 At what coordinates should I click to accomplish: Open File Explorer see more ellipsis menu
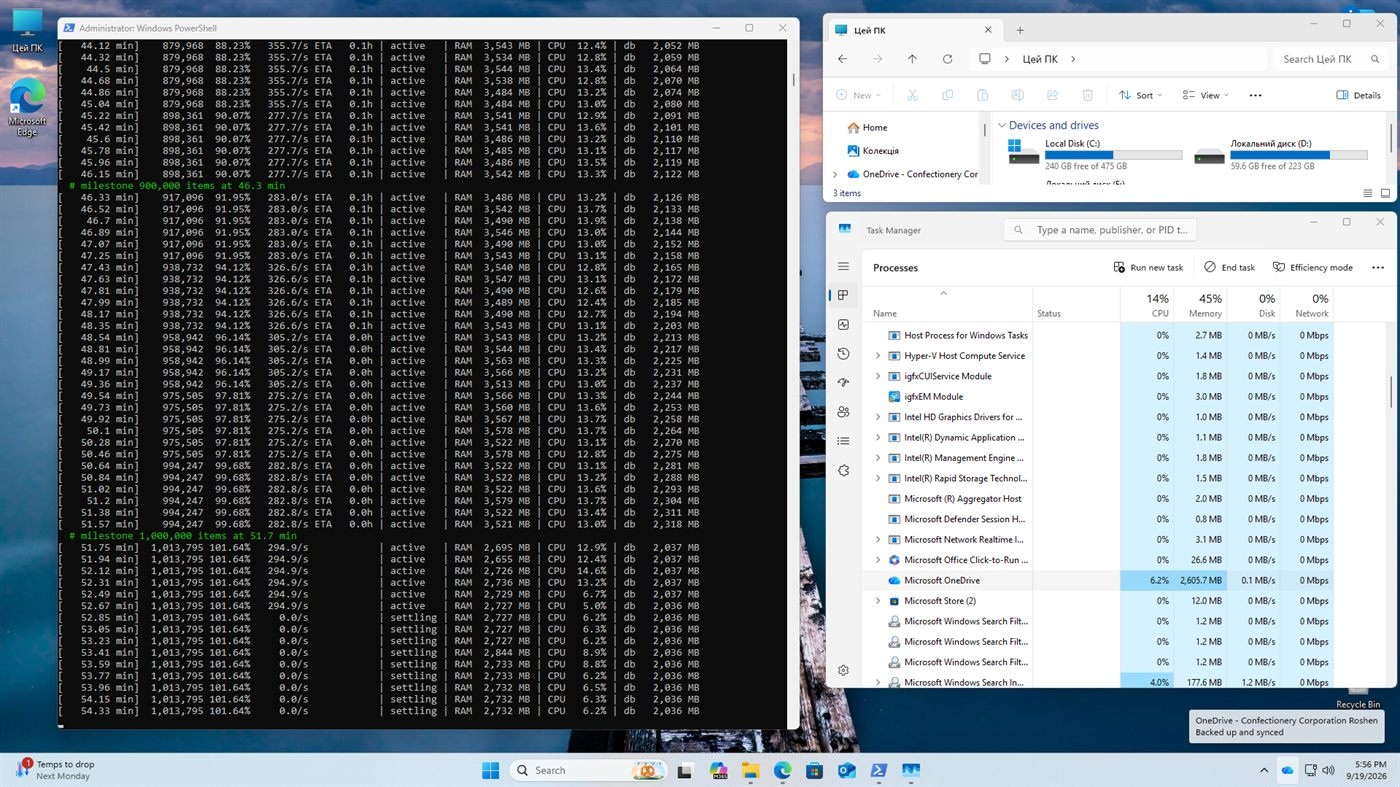pos(1256,95)
